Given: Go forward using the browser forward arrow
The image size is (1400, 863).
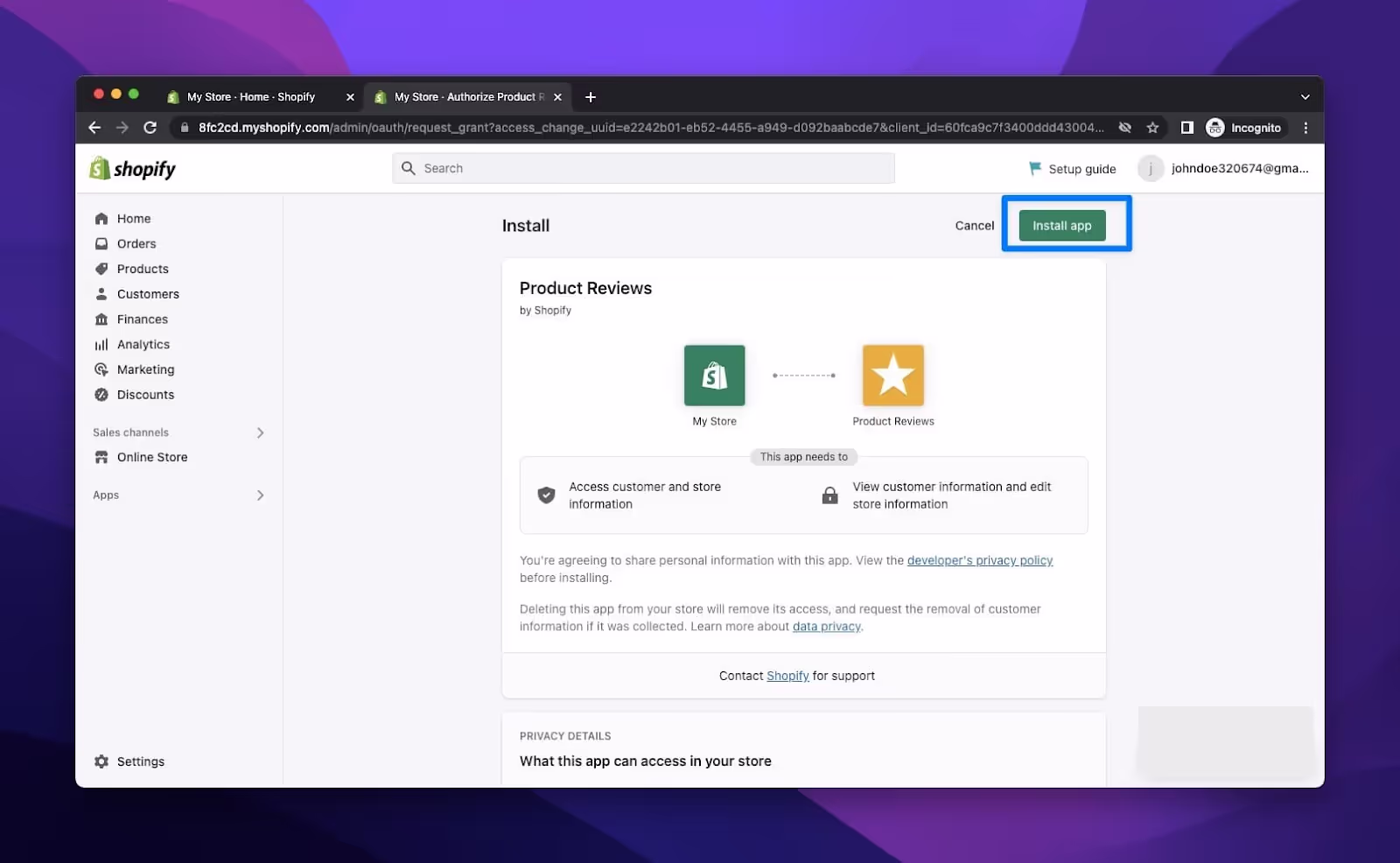Looking at the screenshot, I should 122,128.
